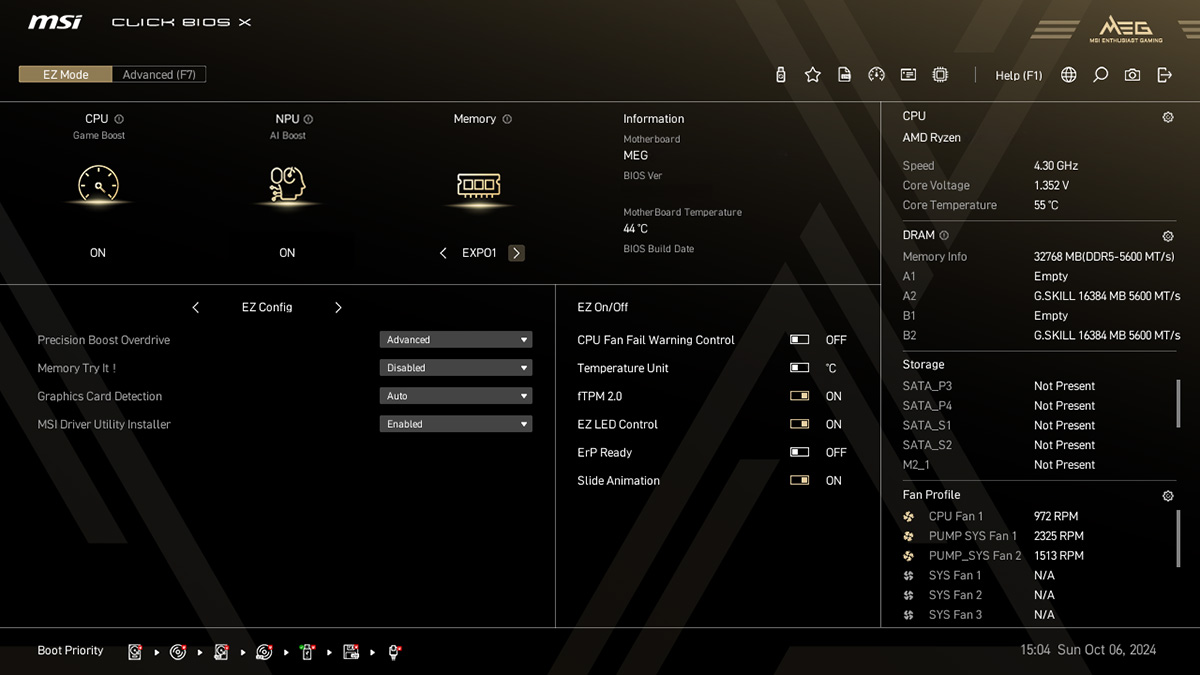Turn off the EZ LED Control toggle
1200x675 pixels.
(799, 423)
